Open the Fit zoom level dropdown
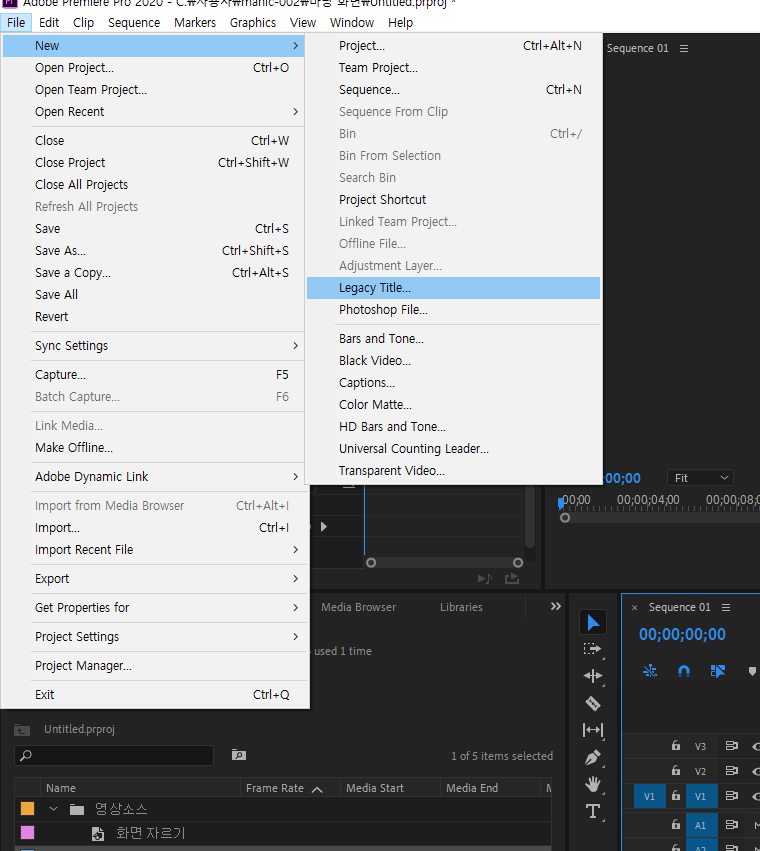 (700, 478)
